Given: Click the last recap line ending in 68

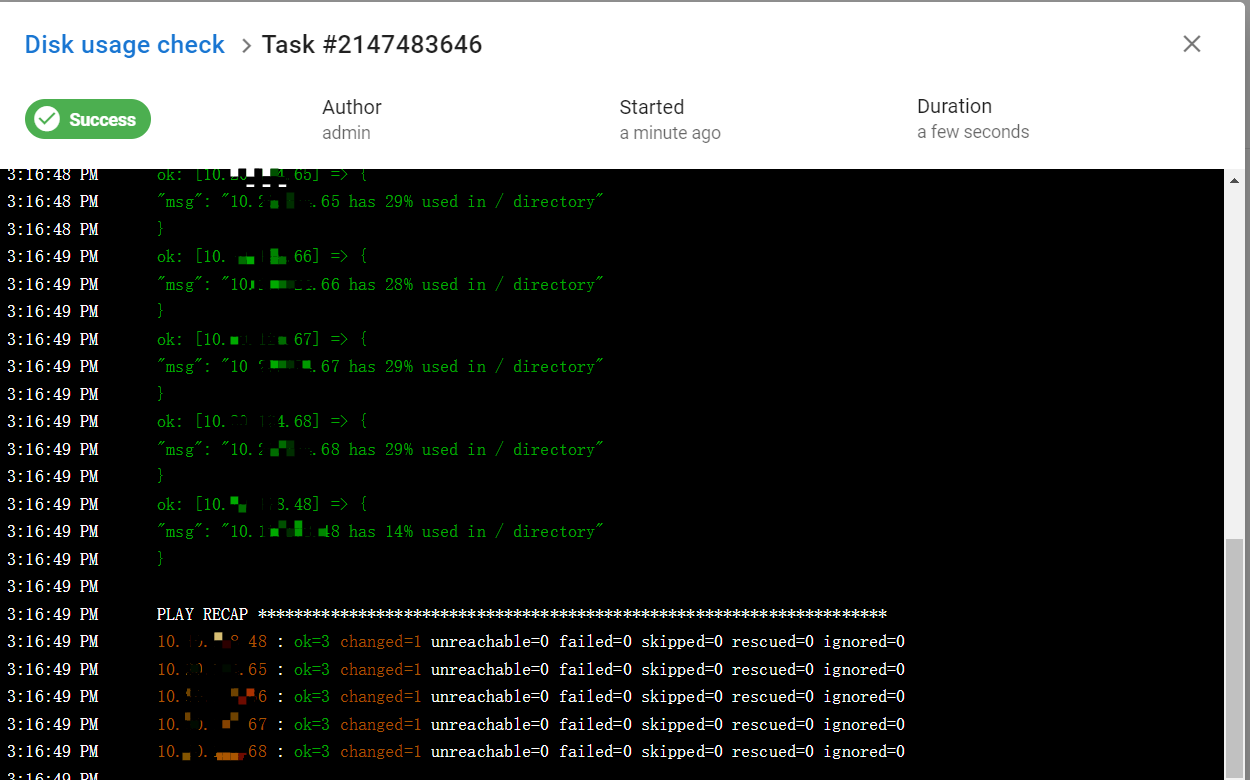Looking at the screenshot, I should click(530, 752).
